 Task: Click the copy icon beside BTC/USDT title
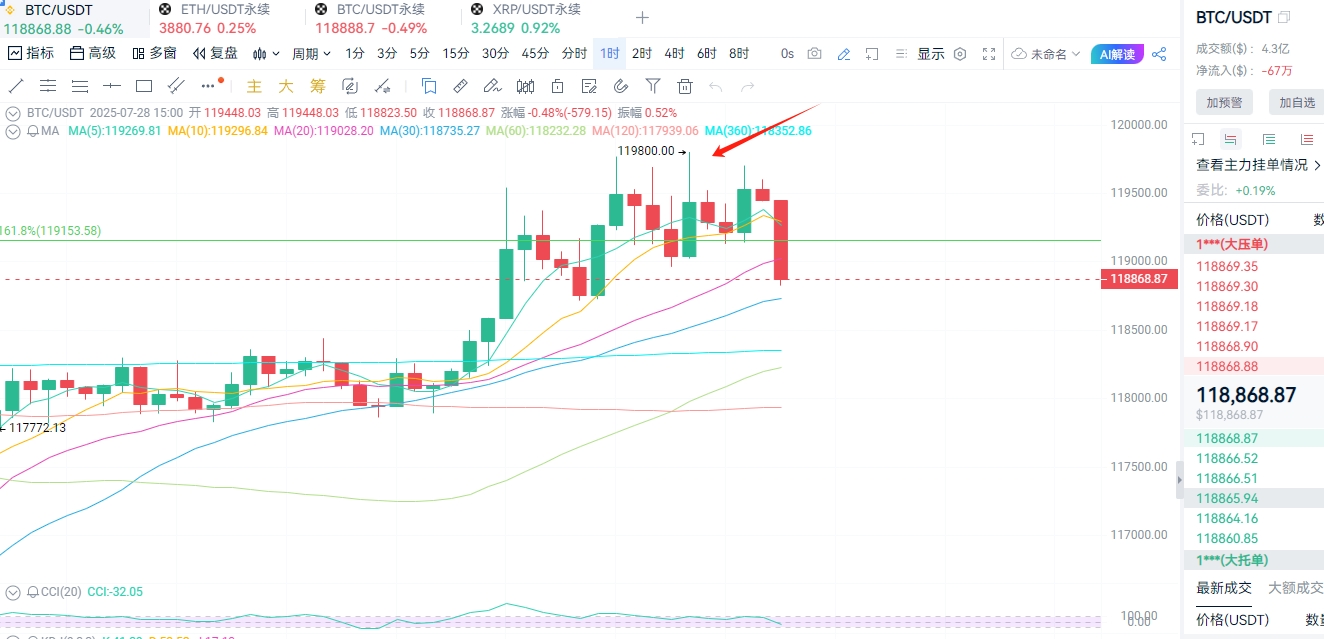1284,17
